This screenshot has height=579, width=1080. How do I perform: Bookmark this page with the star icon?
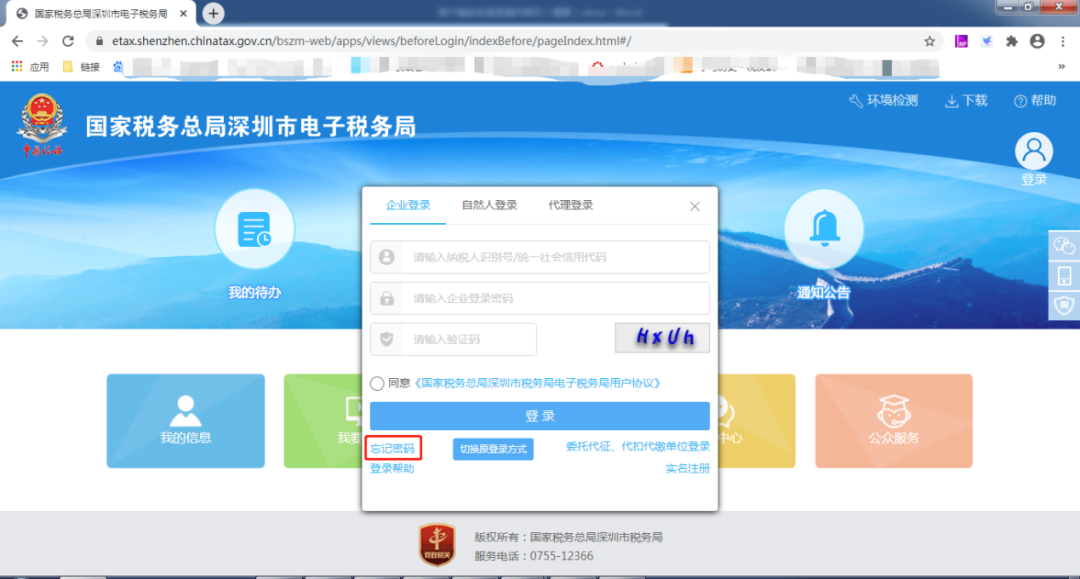click(929, 41)
